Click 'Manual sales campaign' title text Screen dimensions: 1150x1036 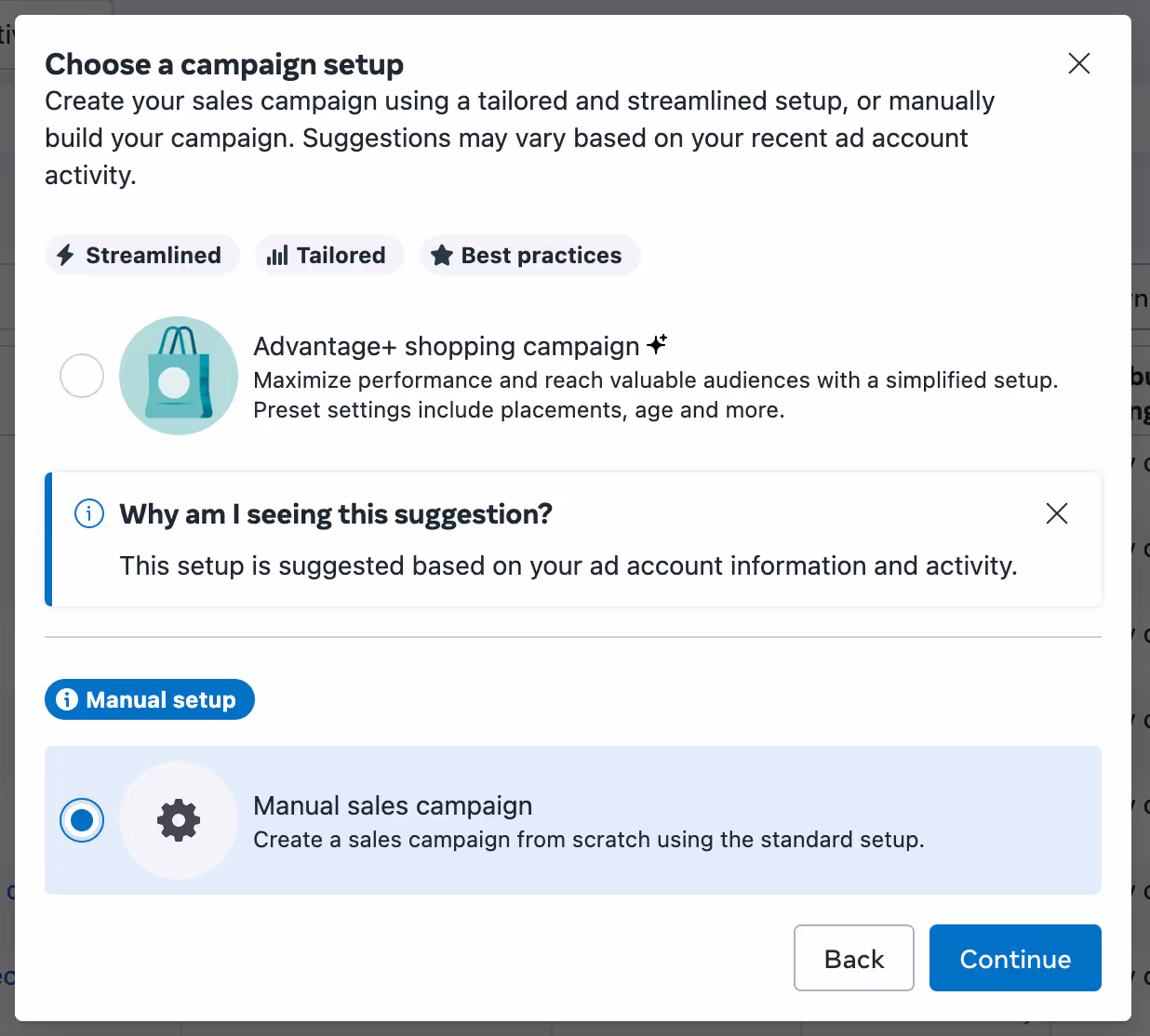[393, 805]
